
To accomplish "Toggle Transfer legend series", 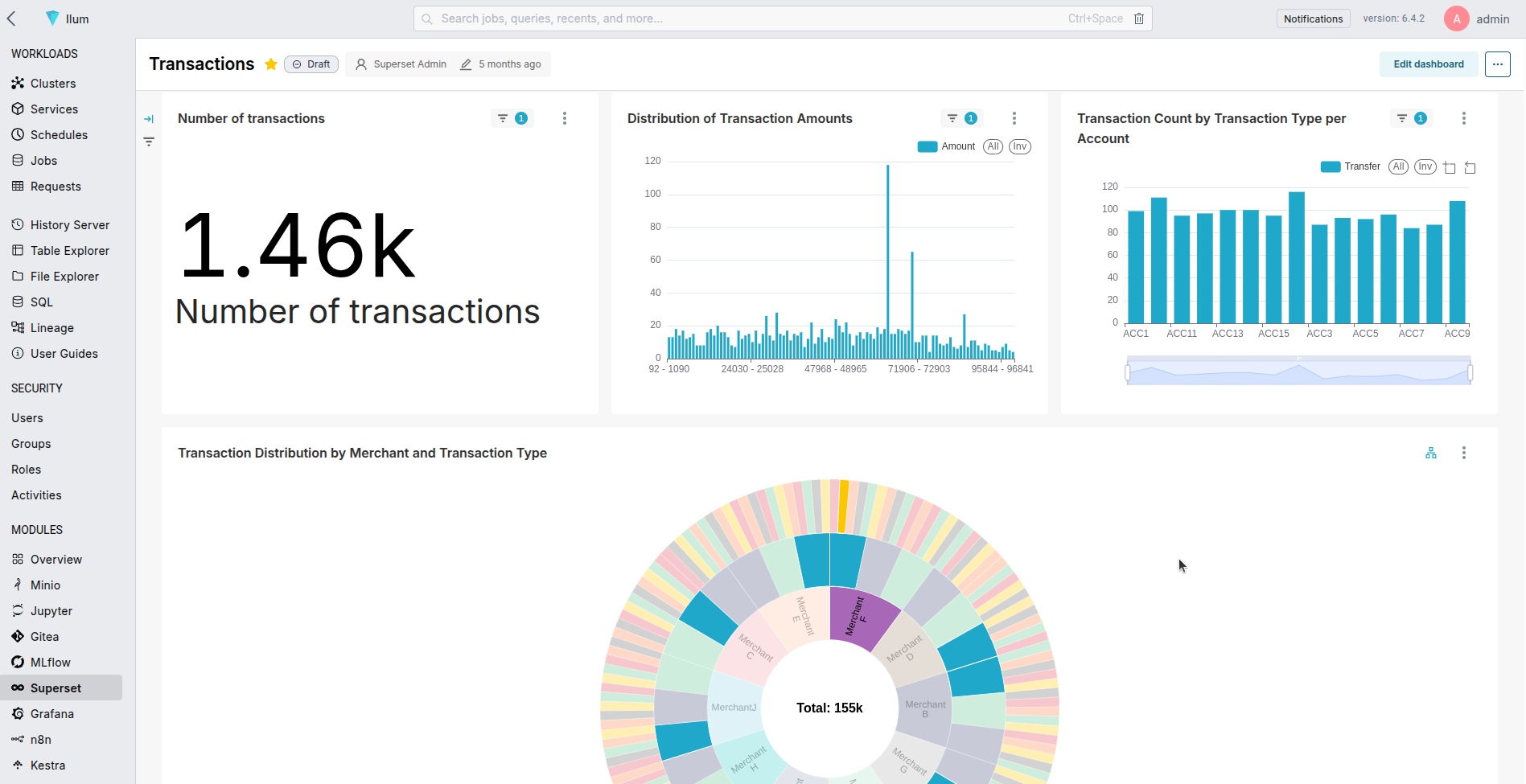I will coord(1351,166).
